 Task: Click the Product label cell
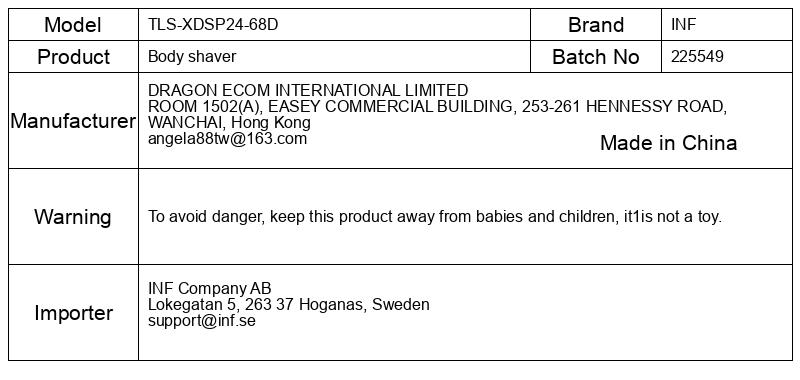[x=73, y=57]
